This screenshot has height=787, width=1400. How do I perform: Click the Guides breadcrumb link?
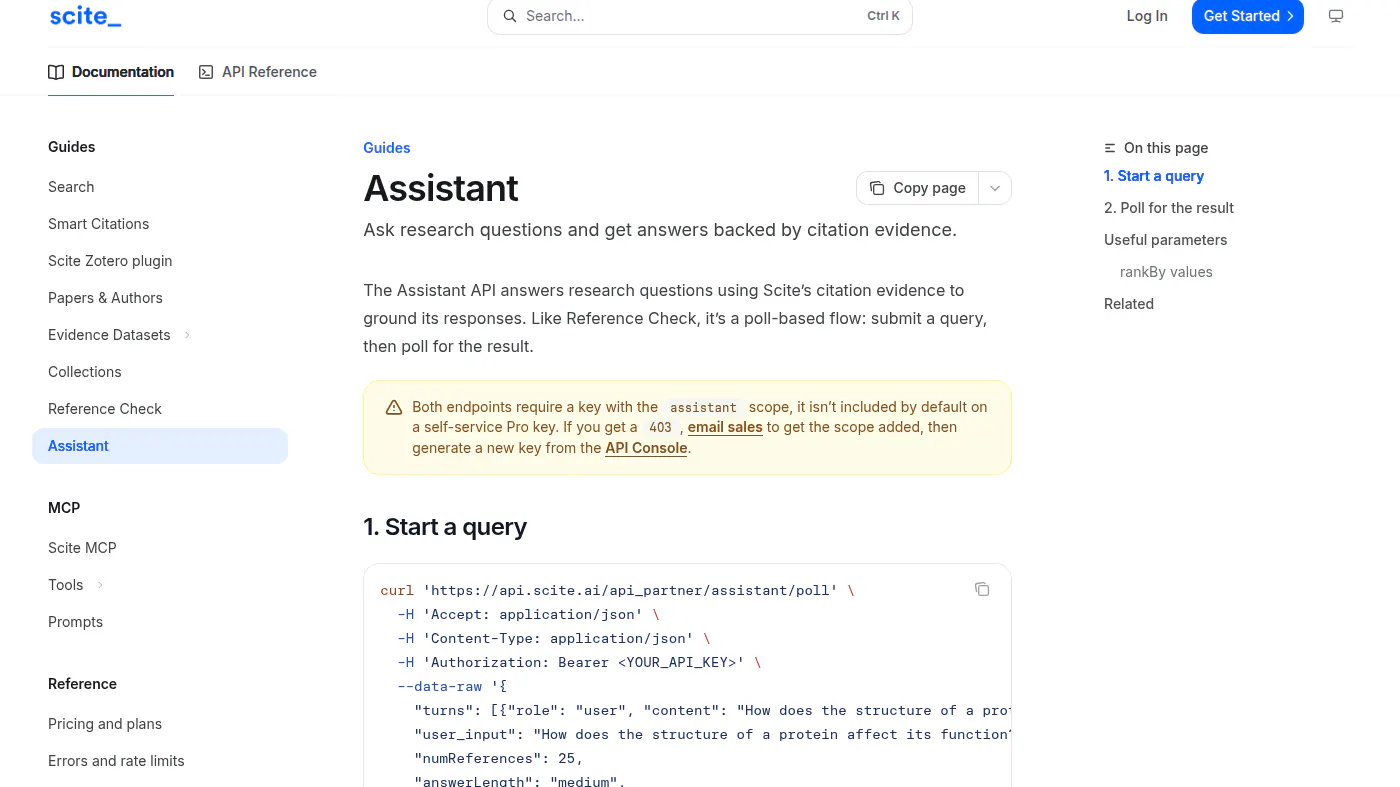[387, 148]
